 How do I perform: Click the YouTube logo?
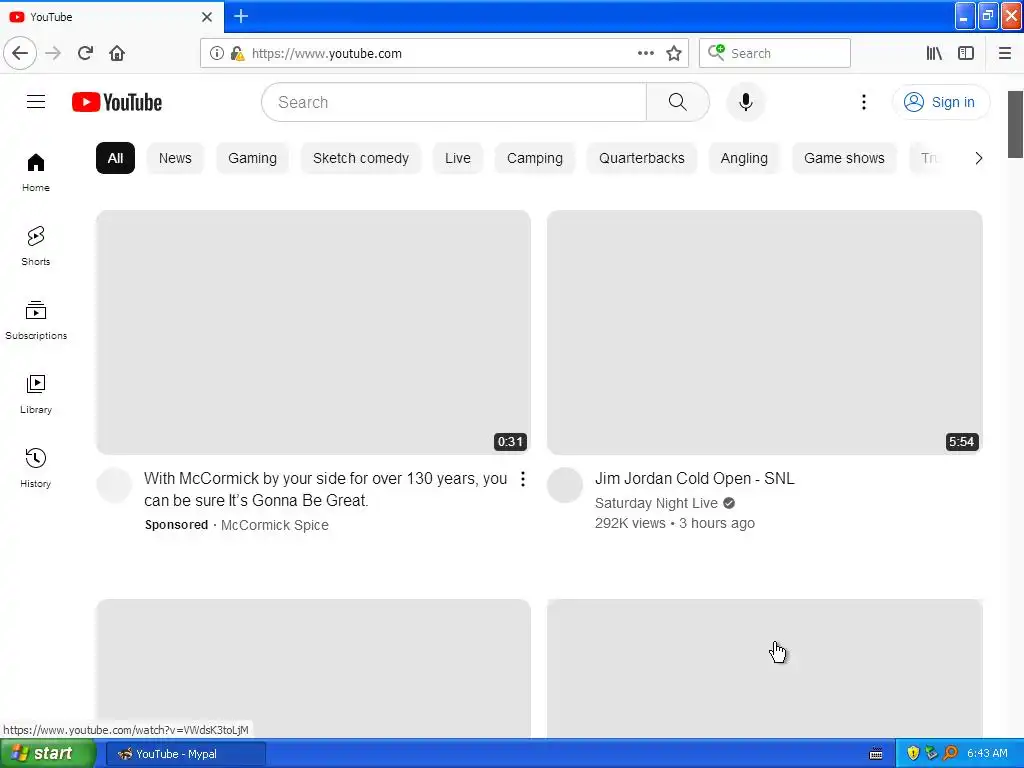(x=117, y=102)
